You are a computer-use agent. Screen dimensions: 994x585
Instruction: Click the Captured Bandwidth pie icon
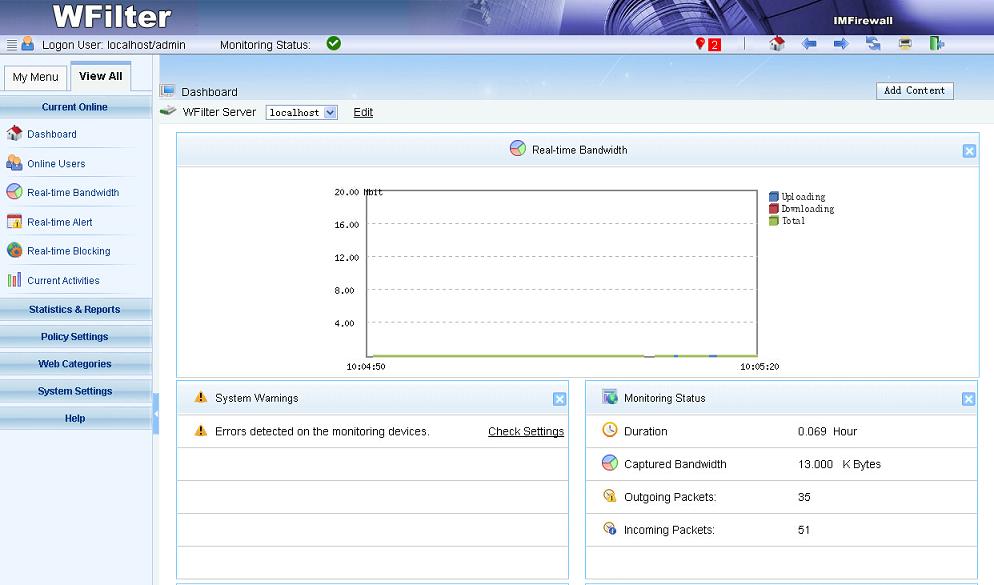pyautogui.click(x=609, y=463)
